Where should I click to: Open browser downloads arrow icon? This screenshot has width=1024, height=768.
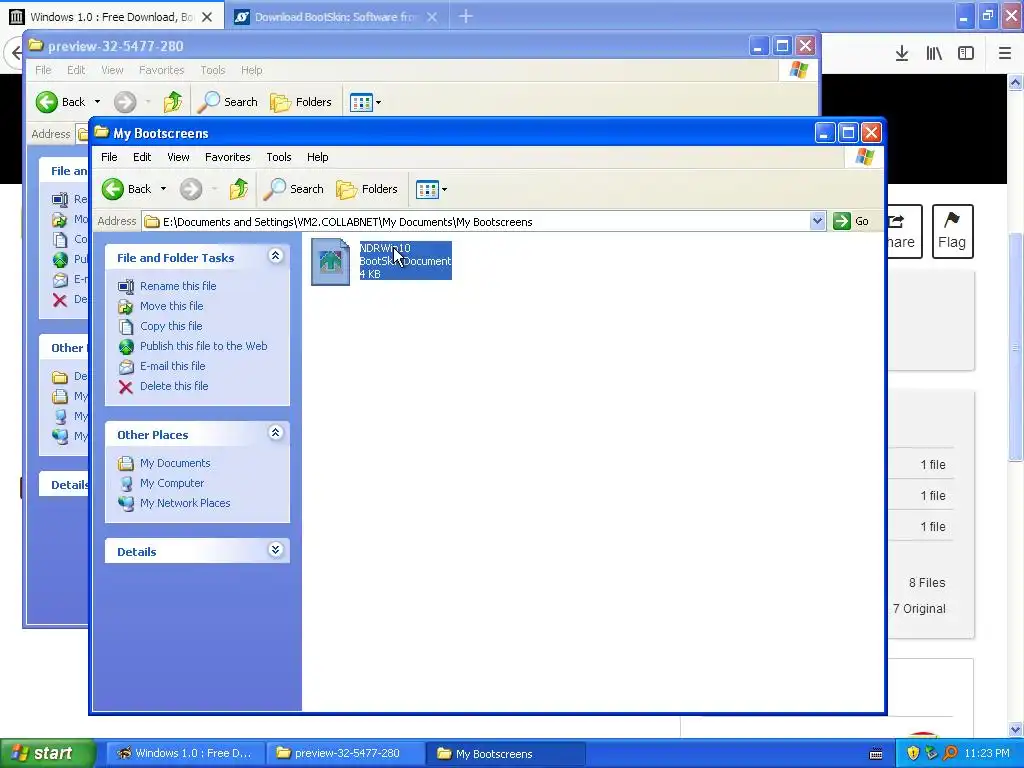tap(902, 54)
